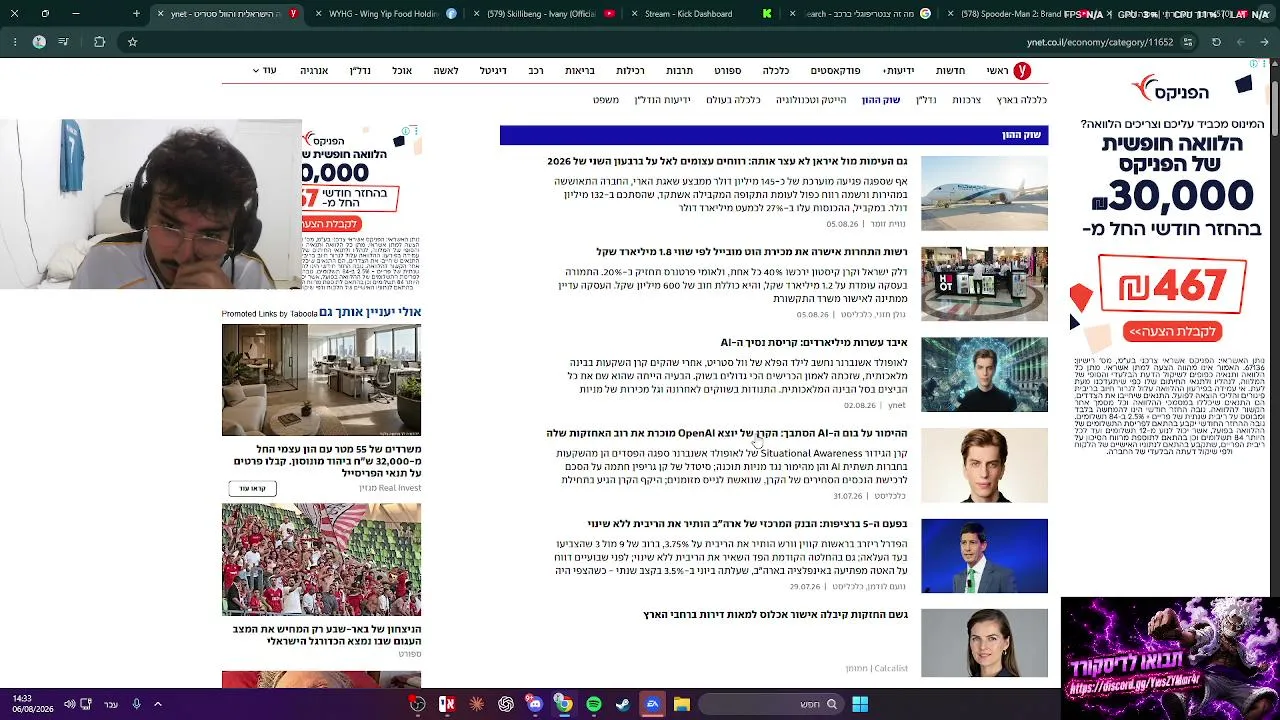Open the Chrome profile avatar
This screenshot has height=720, width=1280.
point(39,42)
